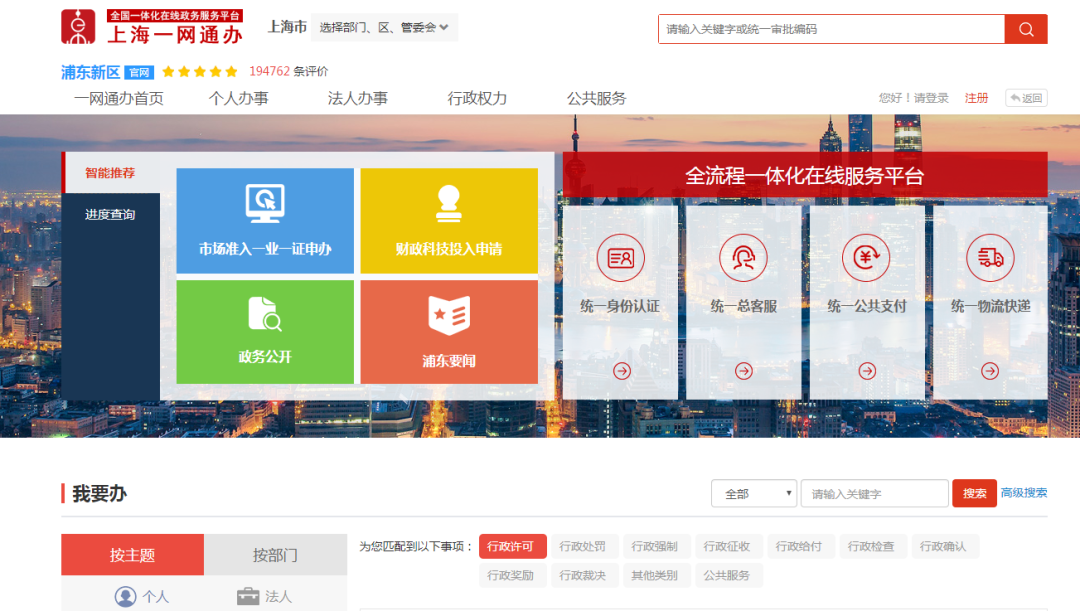Click the red 搜索 button
Viewport: 1080px width, 611px height.
(x=974, y=493)
